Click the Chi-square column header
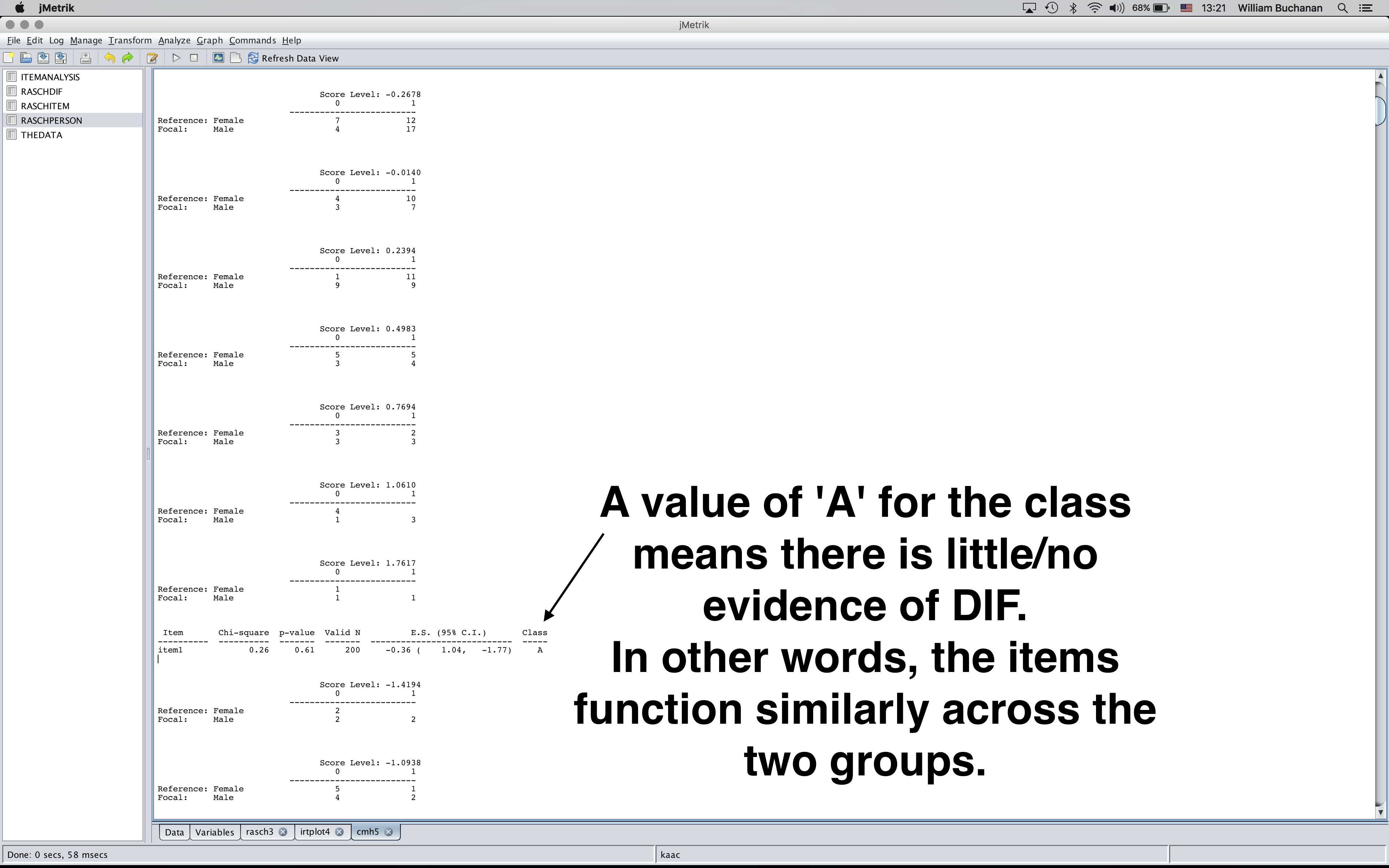This screenshot has width=1389, height=868. (x=243, y=633)
